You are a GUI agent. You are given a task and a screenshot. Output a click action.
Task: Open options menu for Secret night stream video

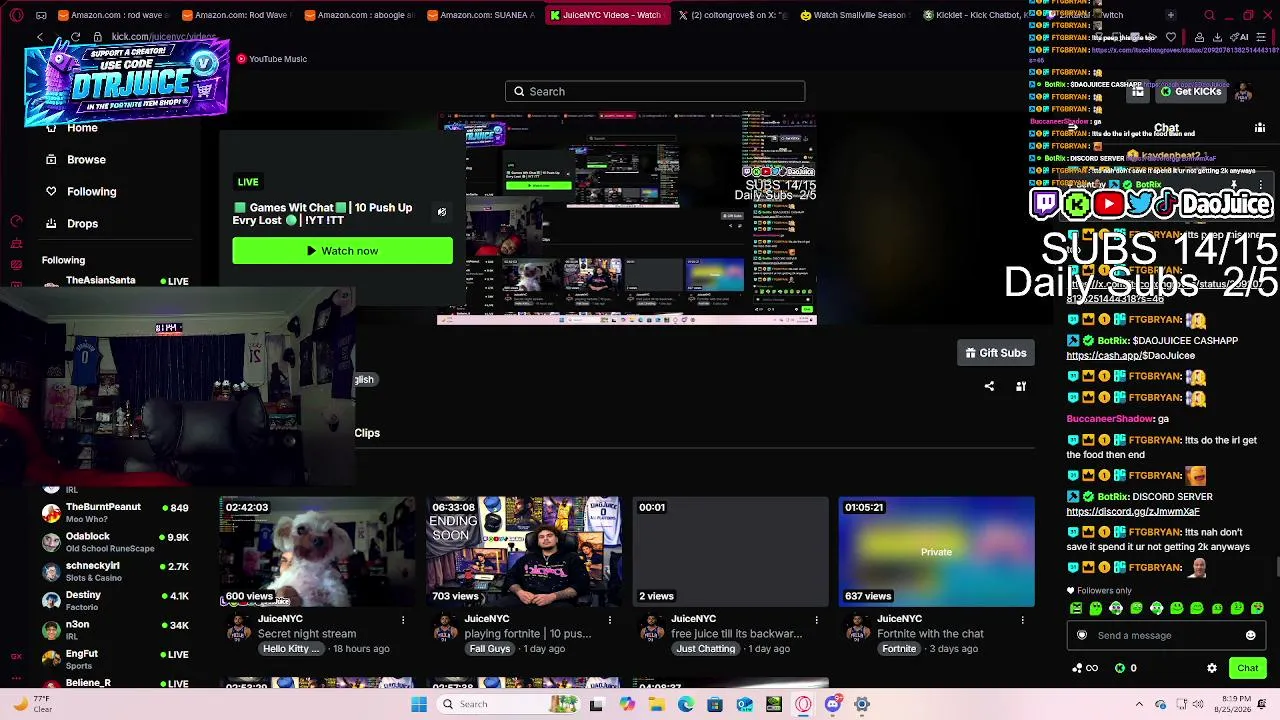tap(403, 620)
